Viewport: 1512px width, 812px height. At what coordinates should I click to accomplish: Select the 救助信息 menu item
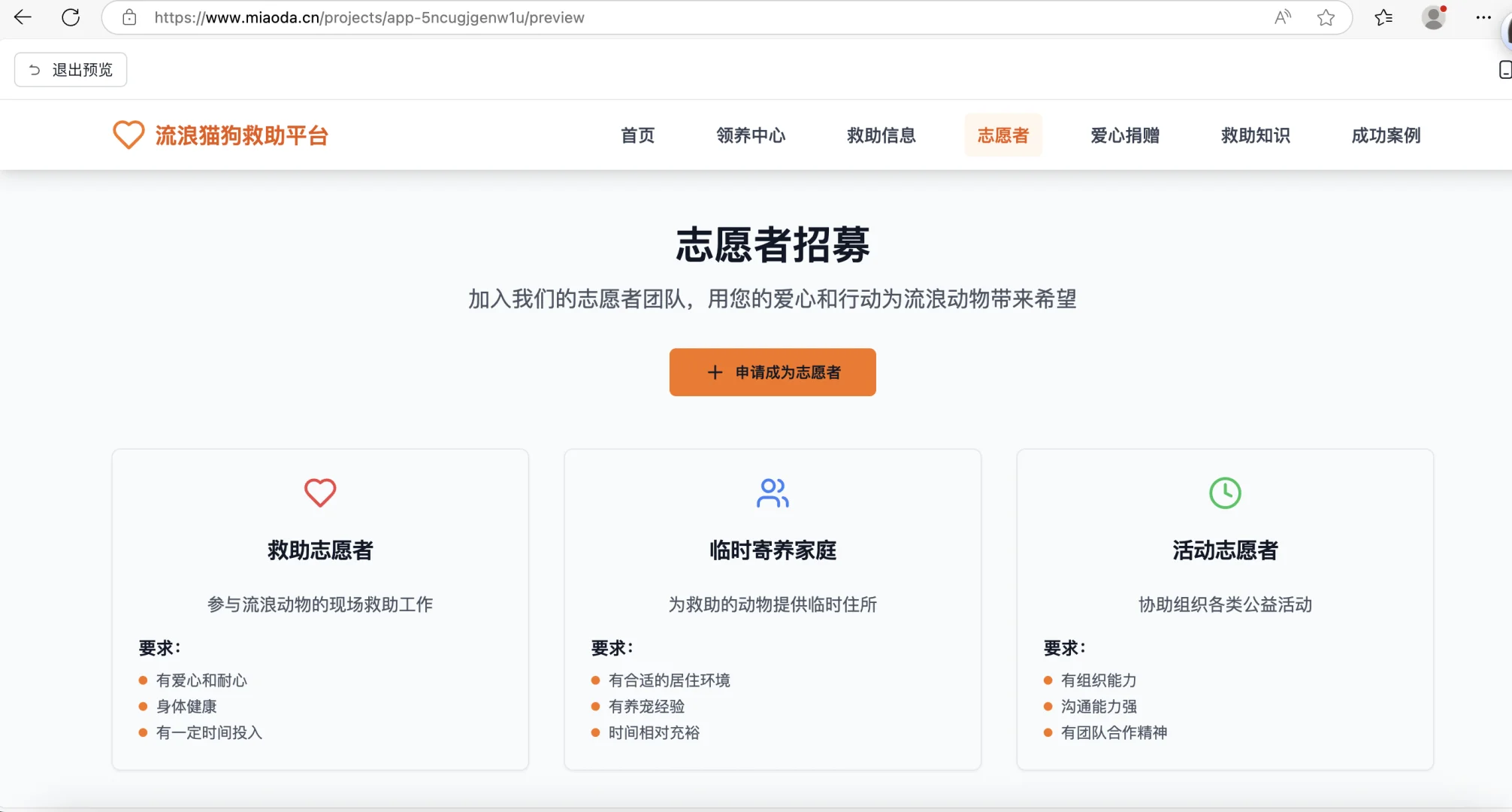coord(881,135)
